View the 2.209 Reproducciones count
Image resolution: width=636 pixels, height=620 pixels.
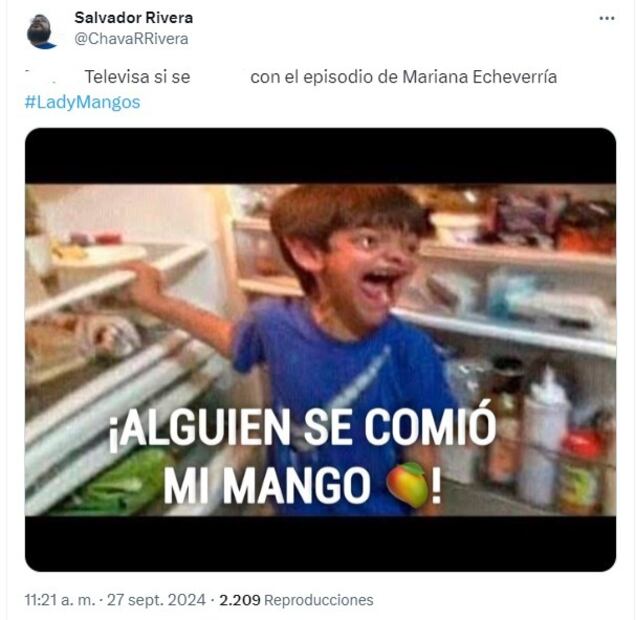pos(296,600)
